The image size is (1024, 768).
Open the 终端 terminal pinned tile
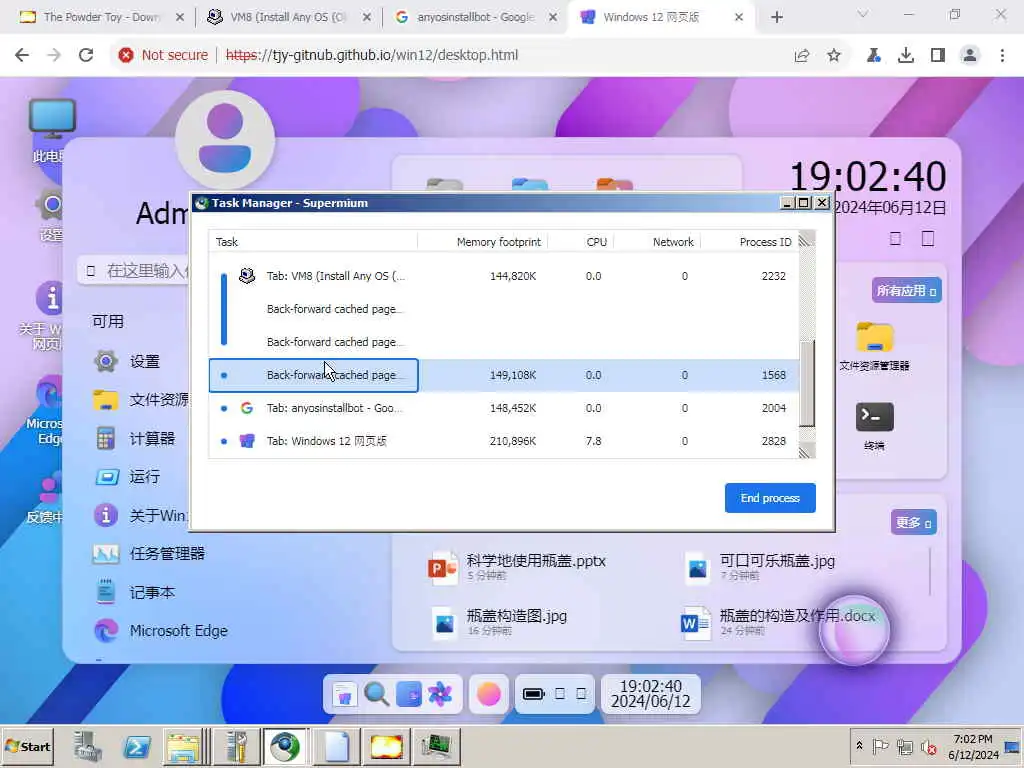pyautogui.click(x=874, y=426)
